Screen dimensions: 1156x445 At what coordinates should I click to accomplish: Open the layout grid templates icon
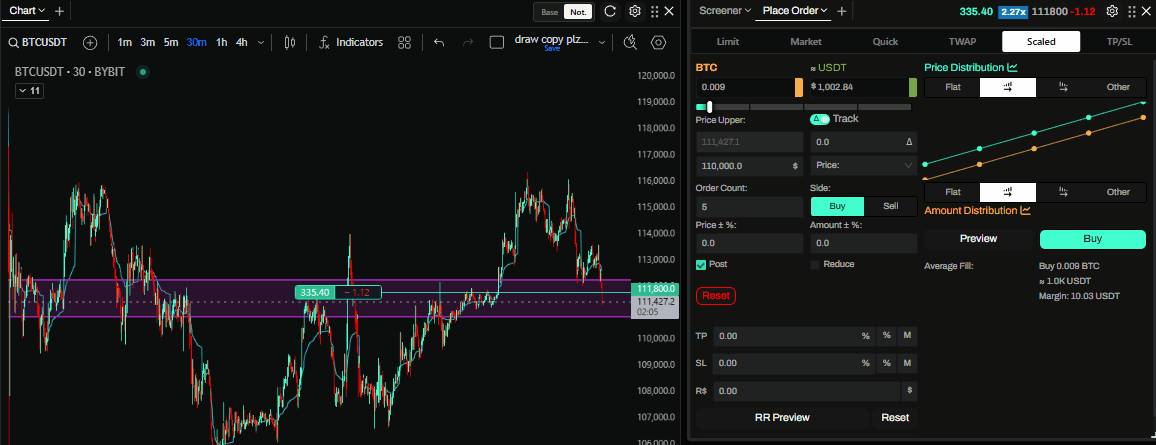click(x=404, y=42)
